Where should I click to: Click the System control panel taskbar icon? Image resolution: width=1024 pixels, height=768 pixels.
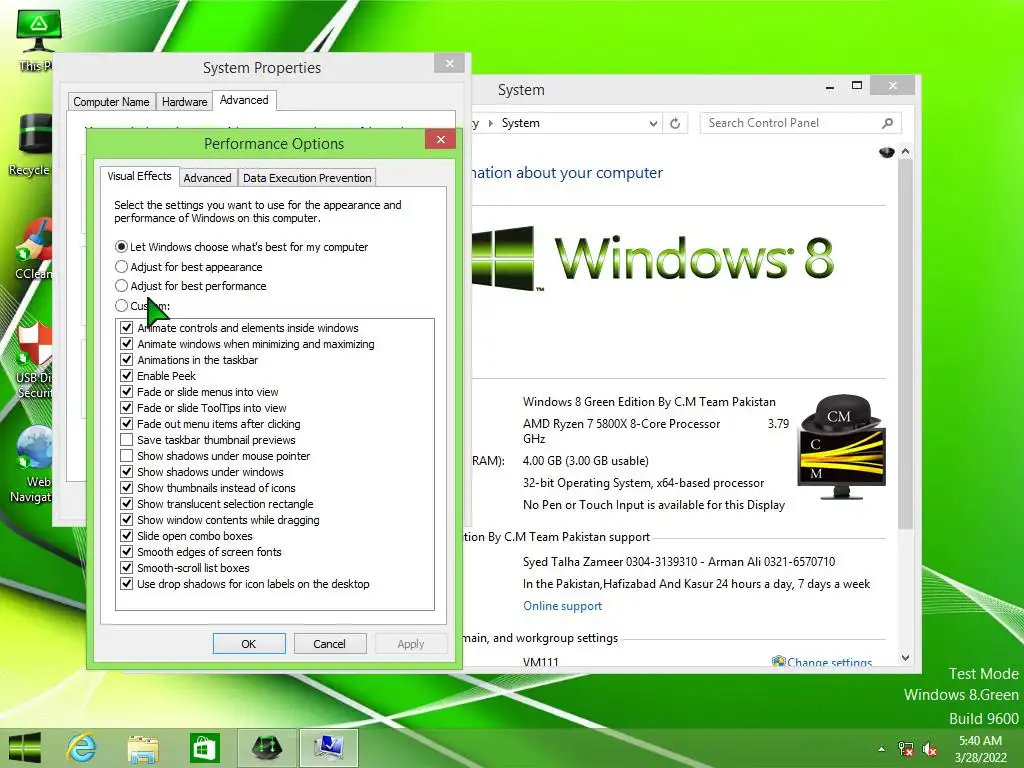tap(328, 748)
